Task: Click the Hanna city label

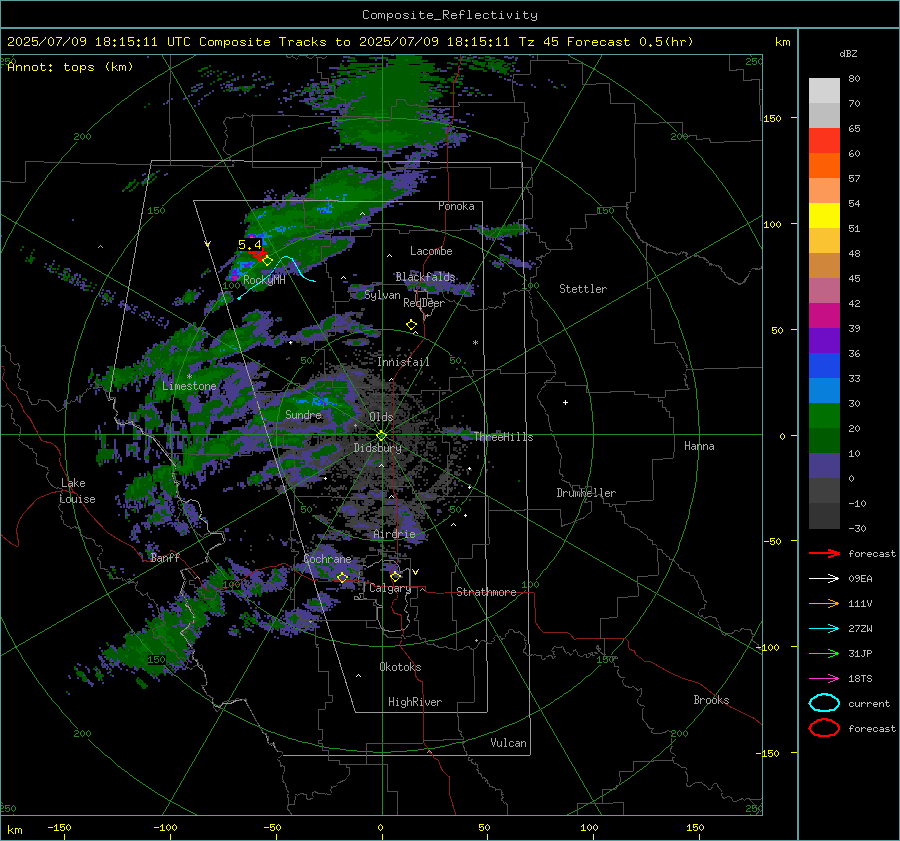Action: tap(699, 446)
